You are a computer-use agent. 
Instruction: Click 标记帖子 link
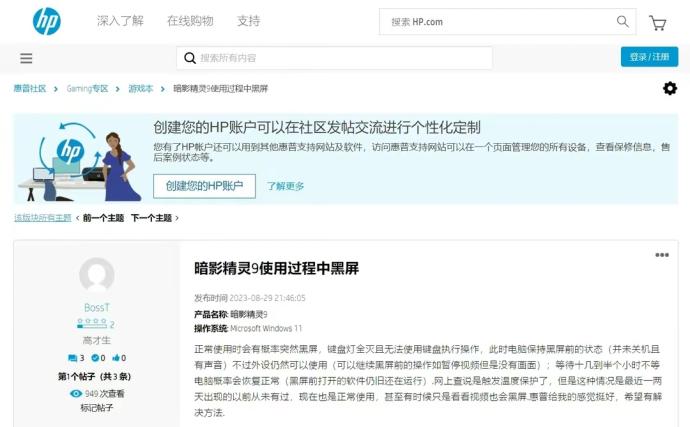[x=97, y=408]
